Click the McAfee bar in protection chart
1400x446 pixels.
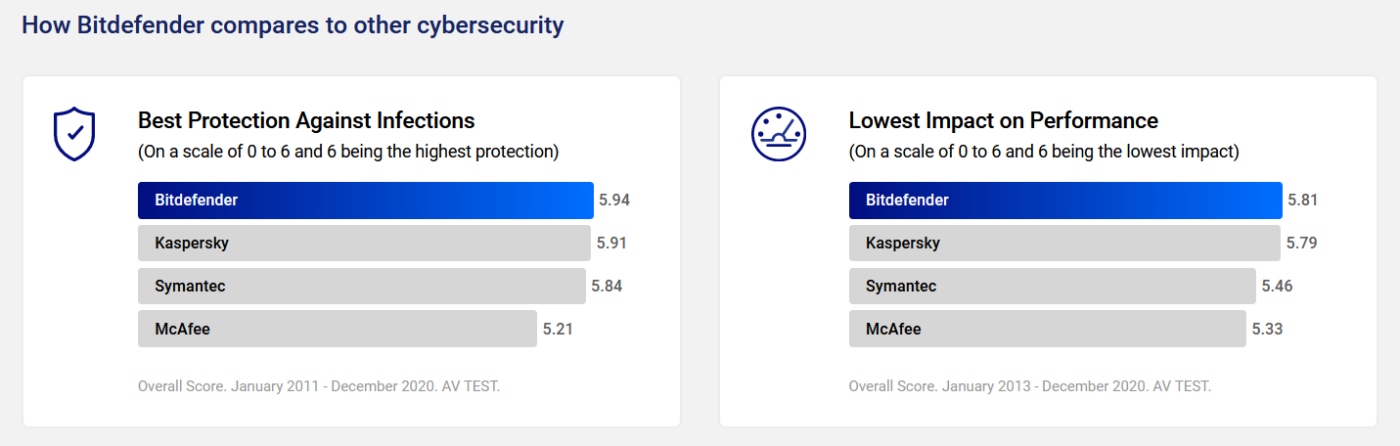pyautogui.click(x=337, y=329)
